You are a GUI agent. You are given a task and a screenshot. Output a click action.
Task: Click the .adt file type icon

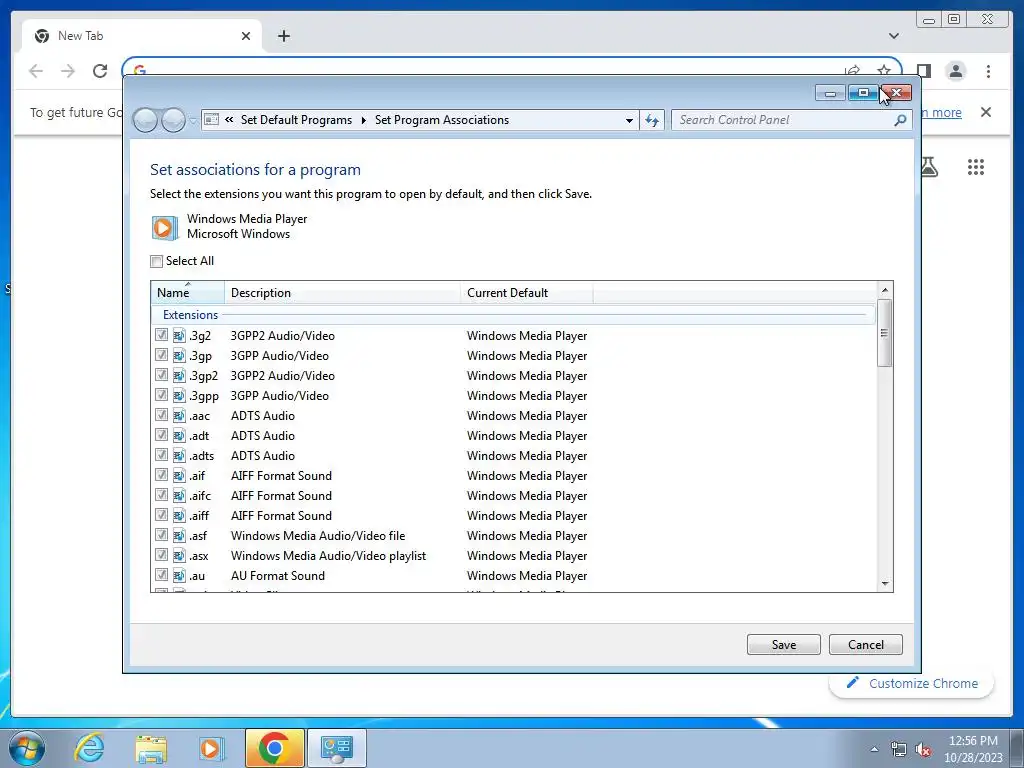click(x=179, y=435)
